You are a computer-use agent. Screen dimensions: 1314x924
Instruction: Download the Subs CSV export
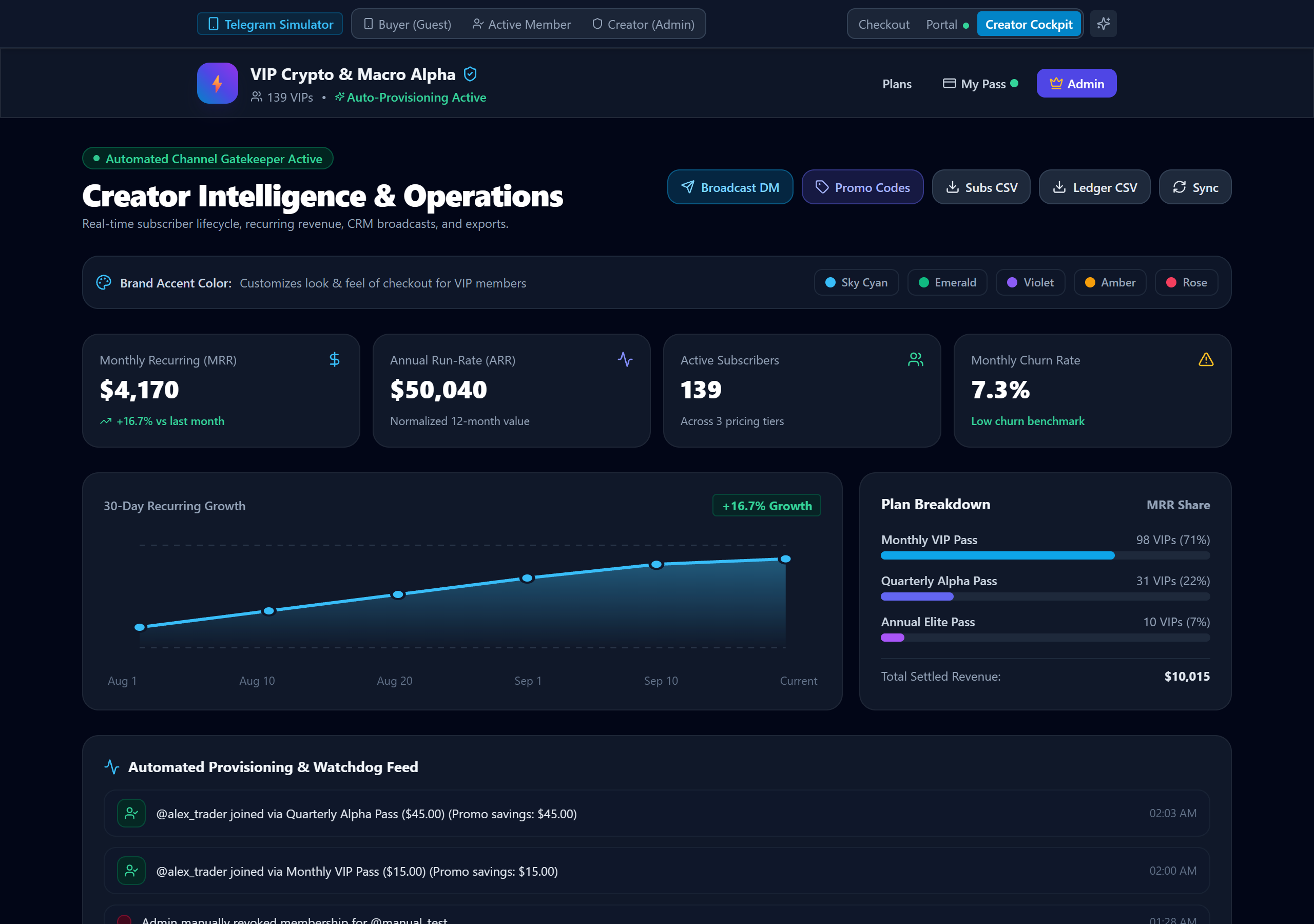(981, 187)
